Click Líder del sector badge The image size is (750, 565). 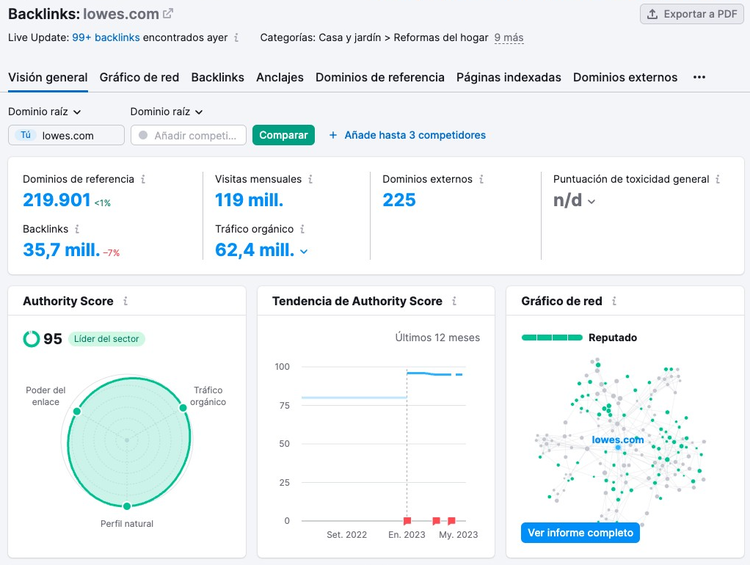[106, 339]
